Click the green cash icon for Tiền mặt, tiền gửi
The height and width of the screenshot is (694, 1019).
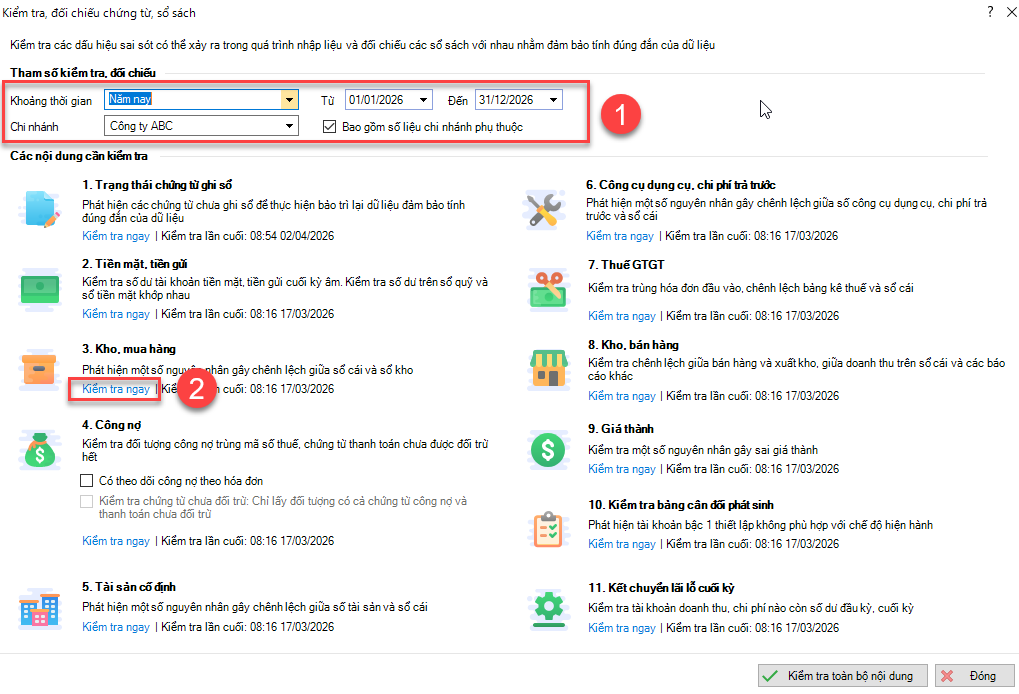click(x=40, y=290)
